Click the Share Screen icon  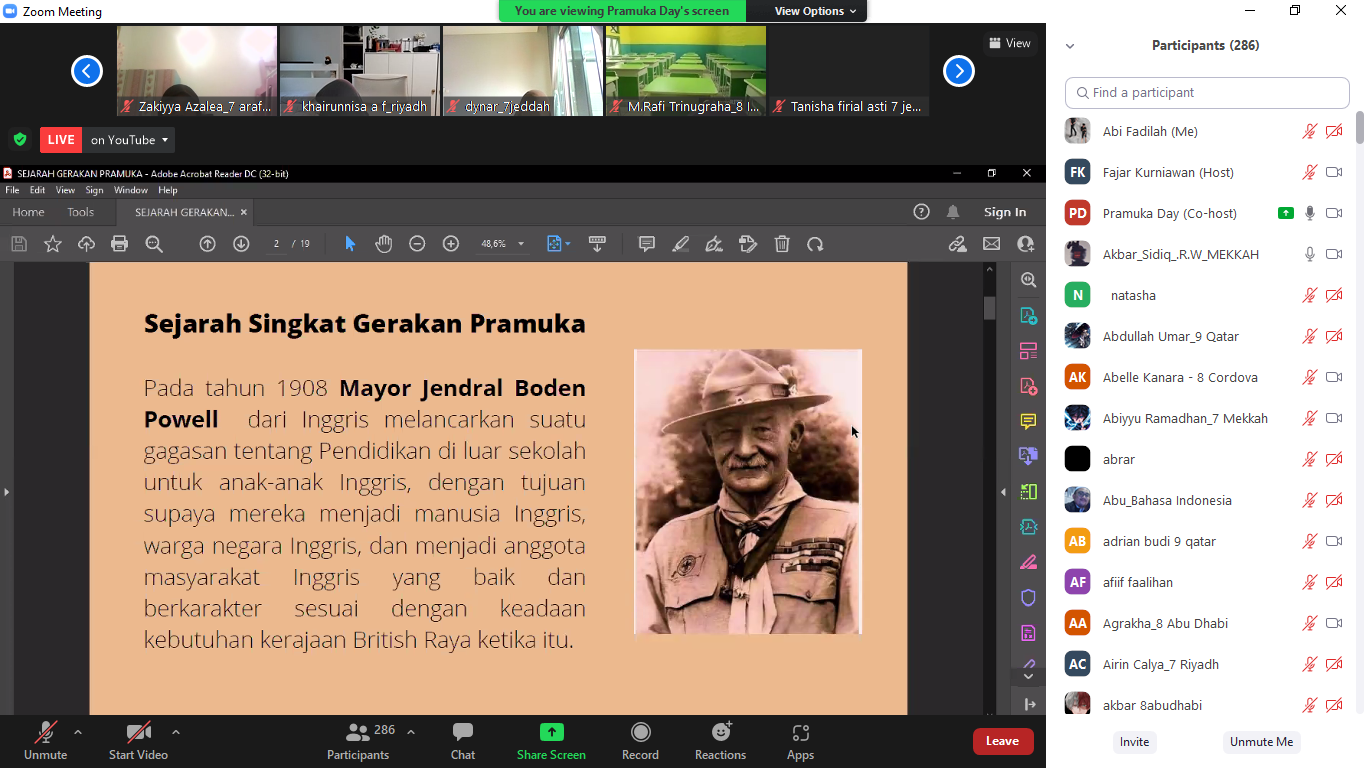pyautogui.click(x=551, y=733)
